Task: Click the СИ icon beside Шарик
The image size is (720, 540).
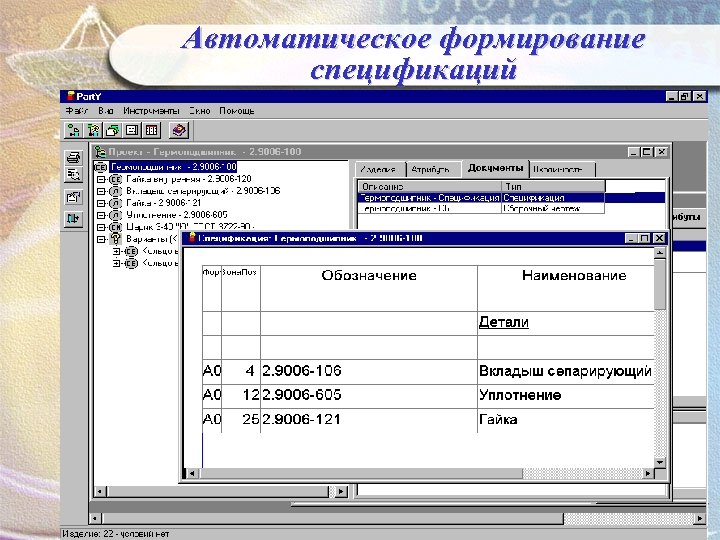Action: coord(115,227)
